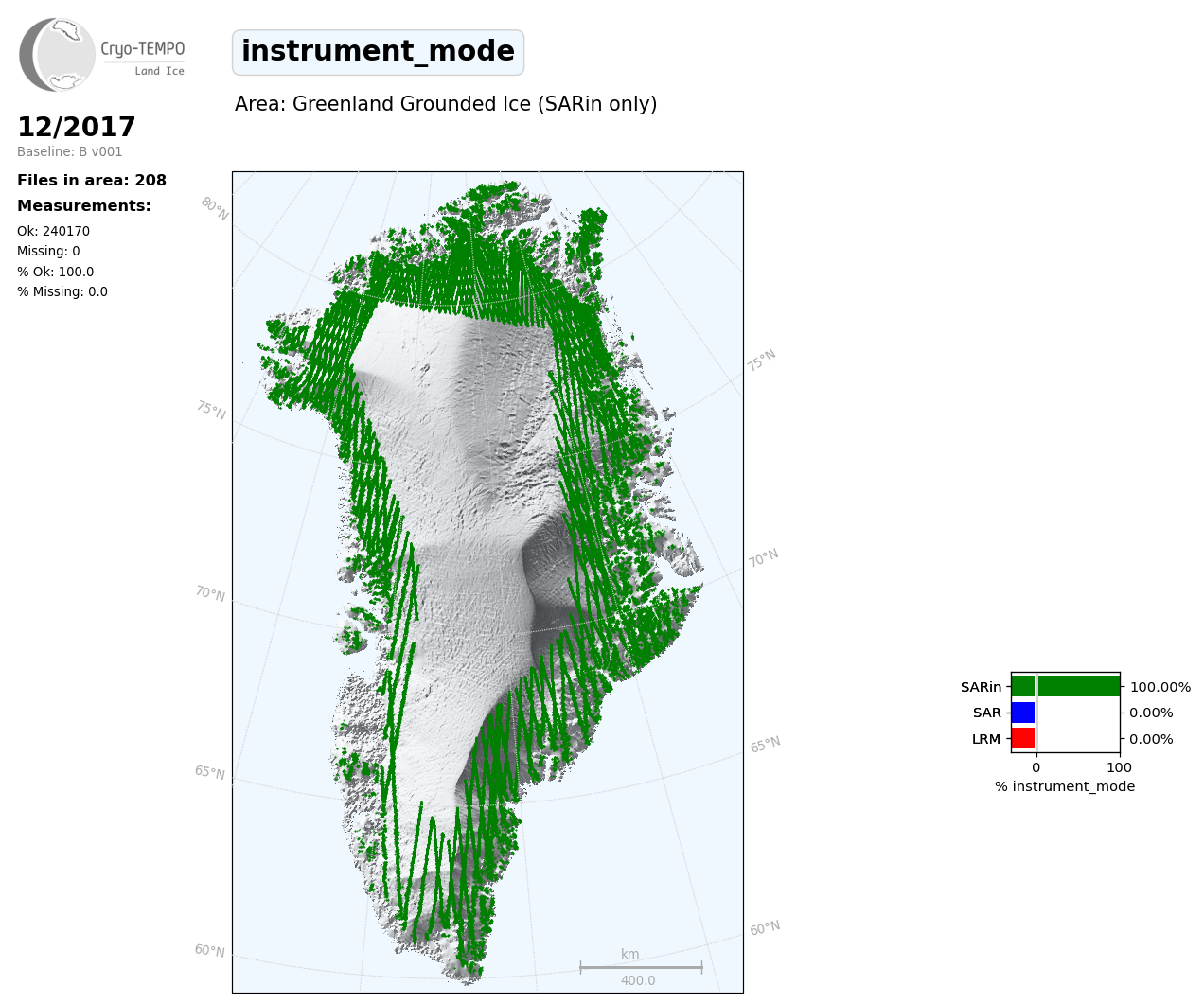
Task: Click the SARin bar label
Action: 981,687
